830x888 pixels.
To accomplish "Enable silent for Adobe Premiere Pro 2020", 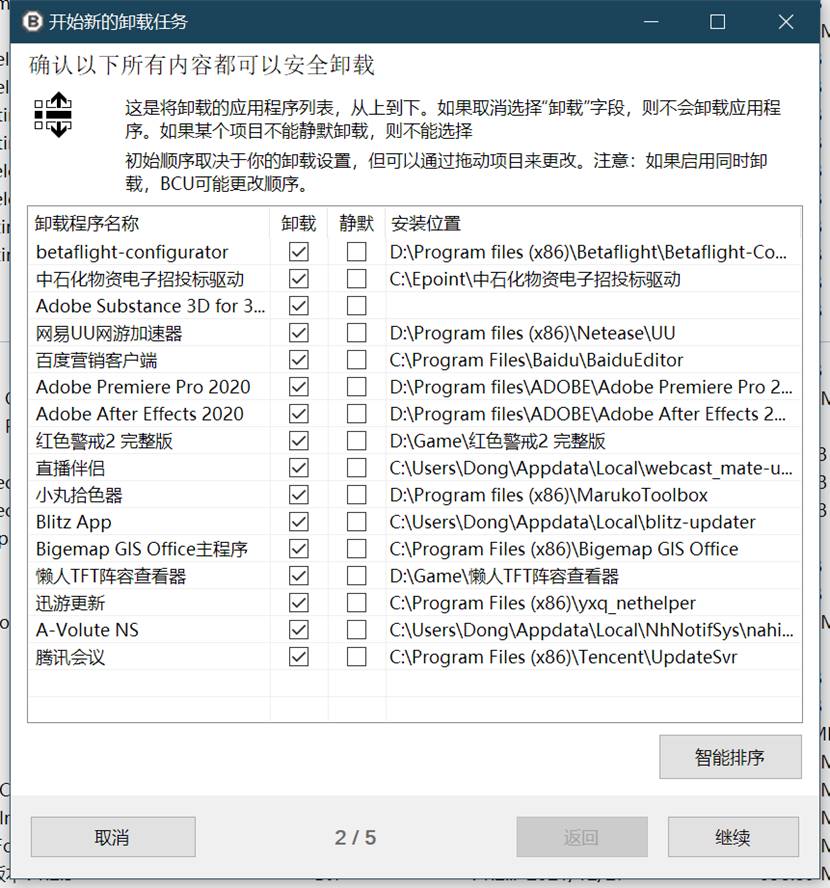I will coord(357,387).
